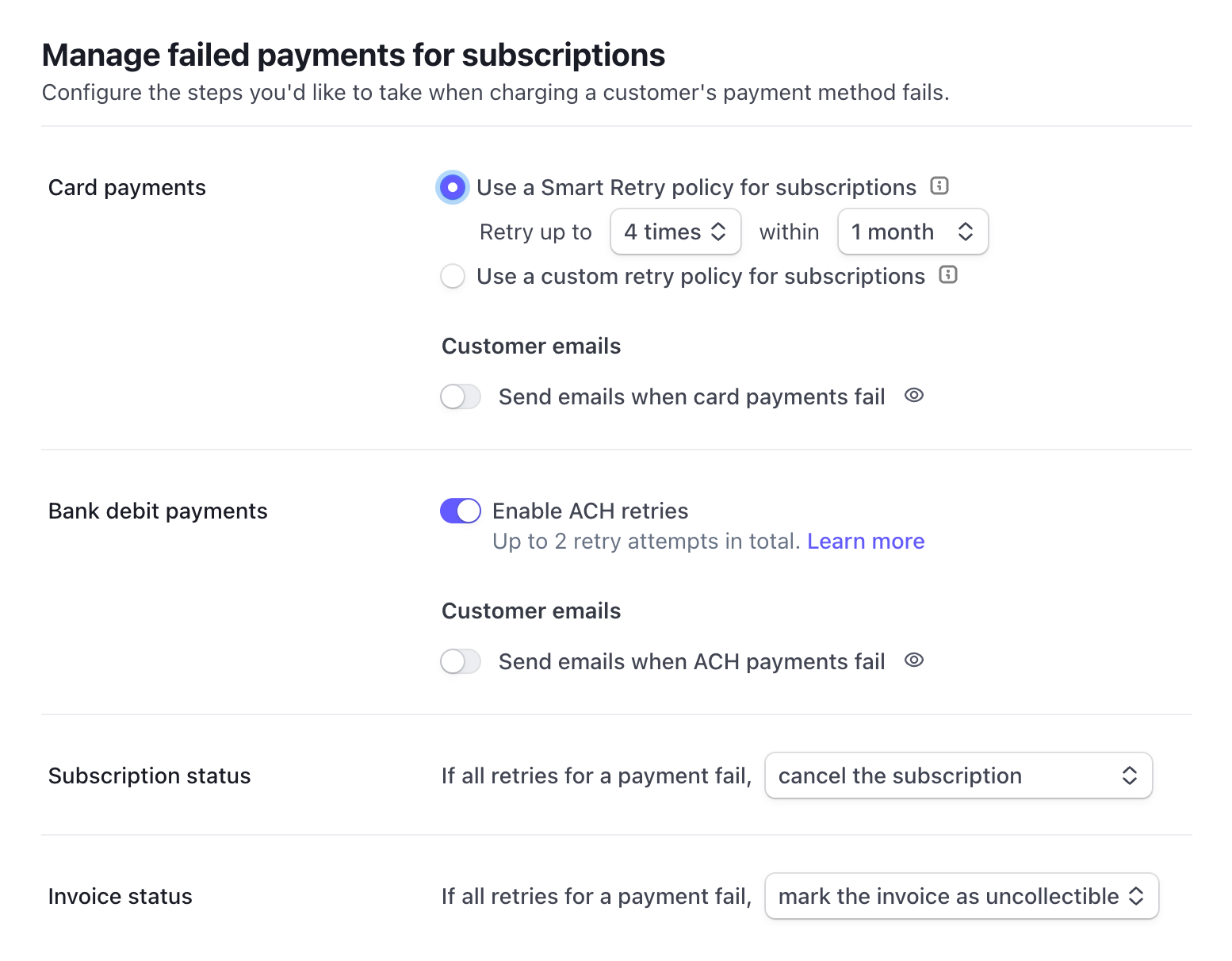Open the "cancel the subscription" dropdown
Screen dimensions: 1232x961
(x=958, y=775)
